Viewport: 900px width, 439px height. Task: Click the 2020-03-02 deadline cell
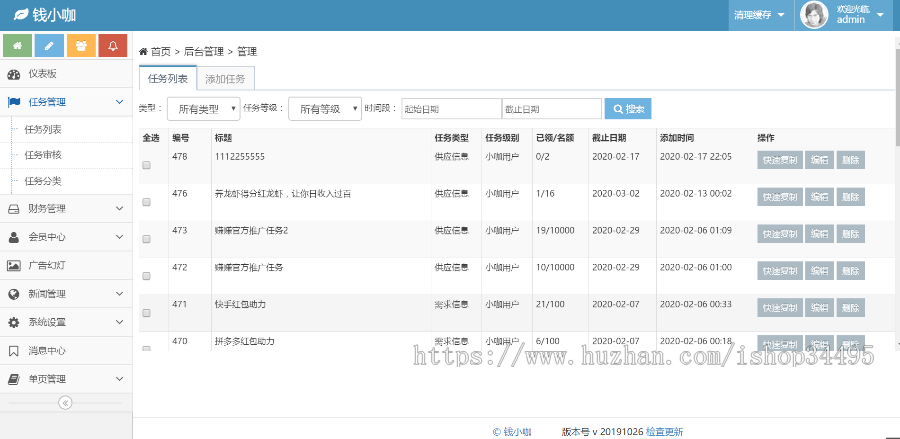pos(616,194)
